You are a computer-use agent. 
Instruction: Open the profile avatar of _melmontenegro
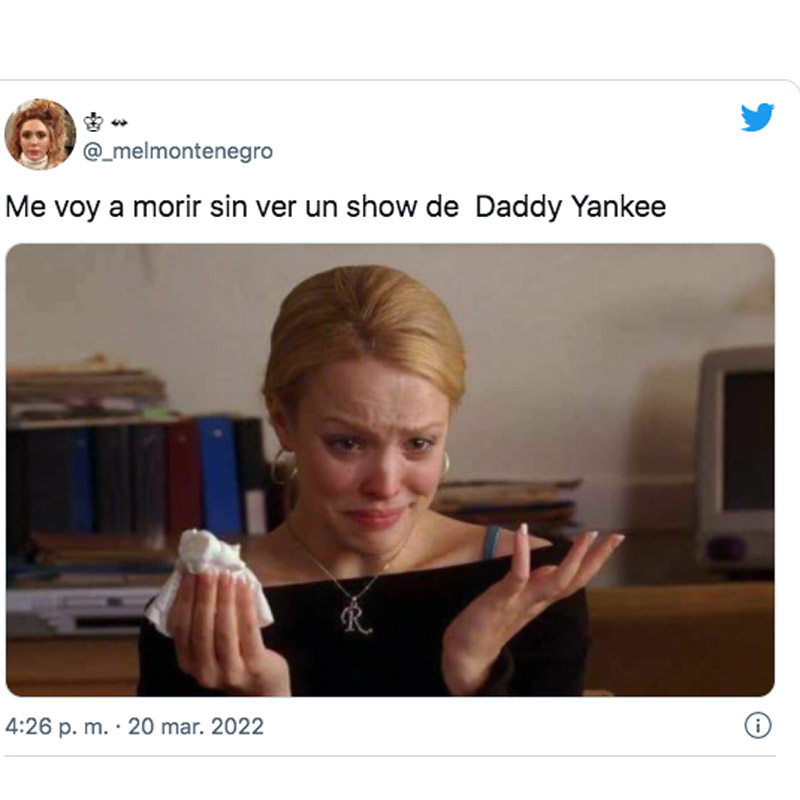40,134
